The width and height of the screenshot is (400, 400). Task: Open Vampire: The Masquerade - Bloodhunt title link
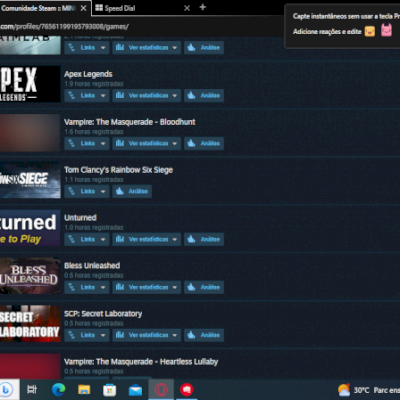click(x=130, y=122)
